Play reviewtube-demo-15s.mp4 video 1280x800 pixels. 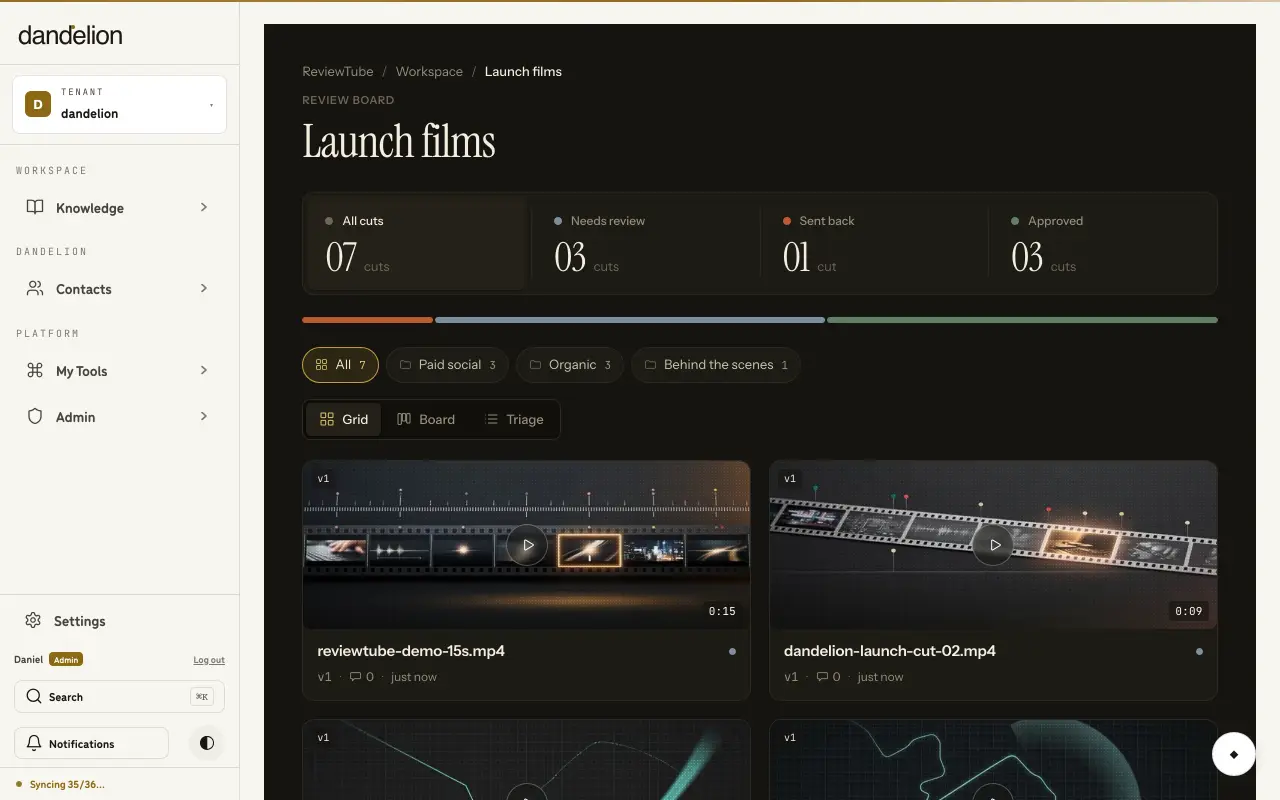coord(527,545)
